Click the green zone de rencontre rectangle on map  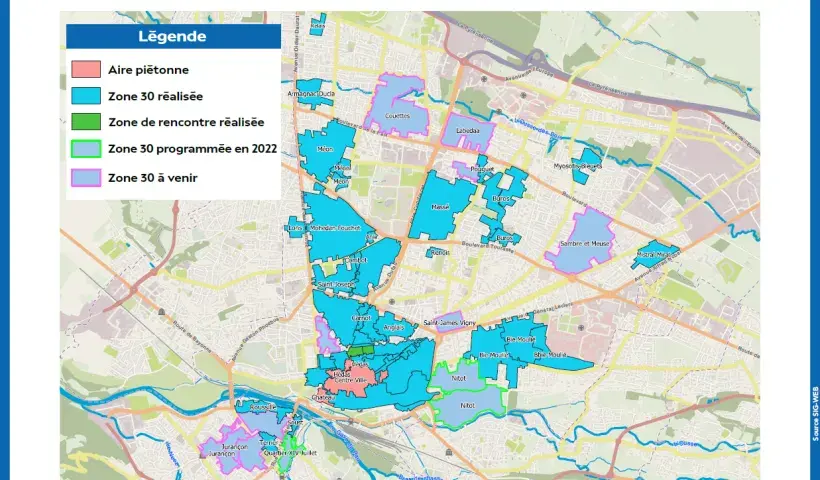[361, 352]
